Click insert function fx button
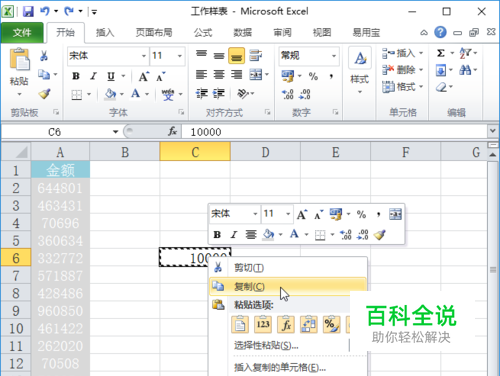 172,131
